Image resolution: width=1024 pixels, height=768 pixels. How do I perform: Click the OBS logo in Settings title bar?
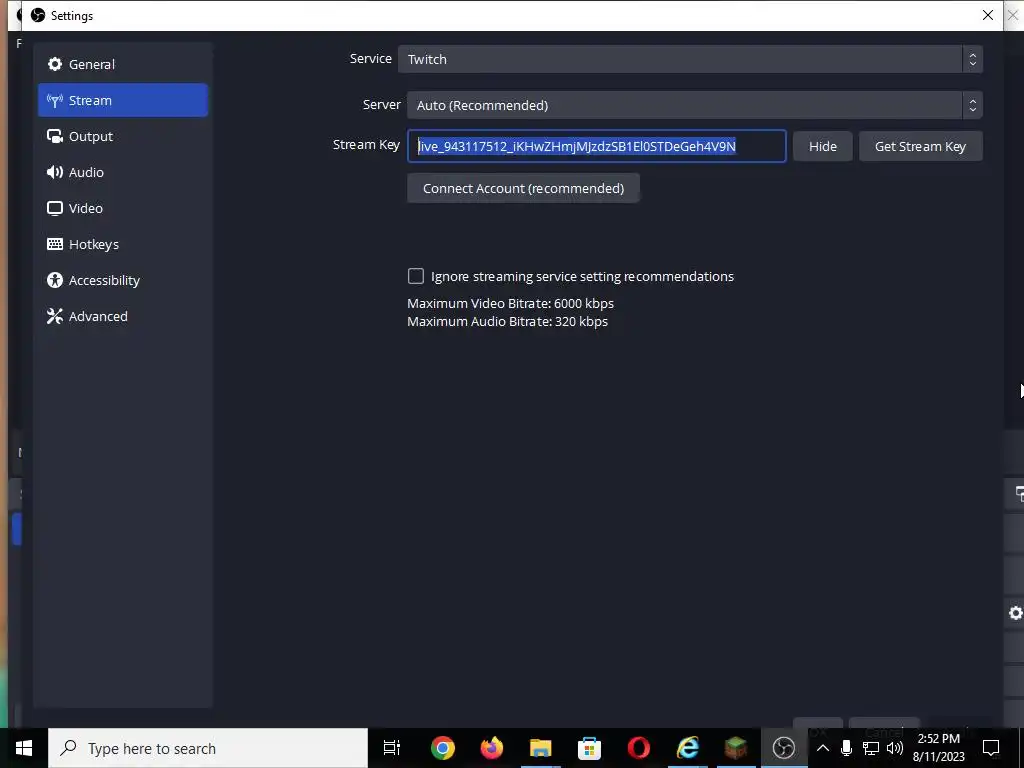(38, 15)
